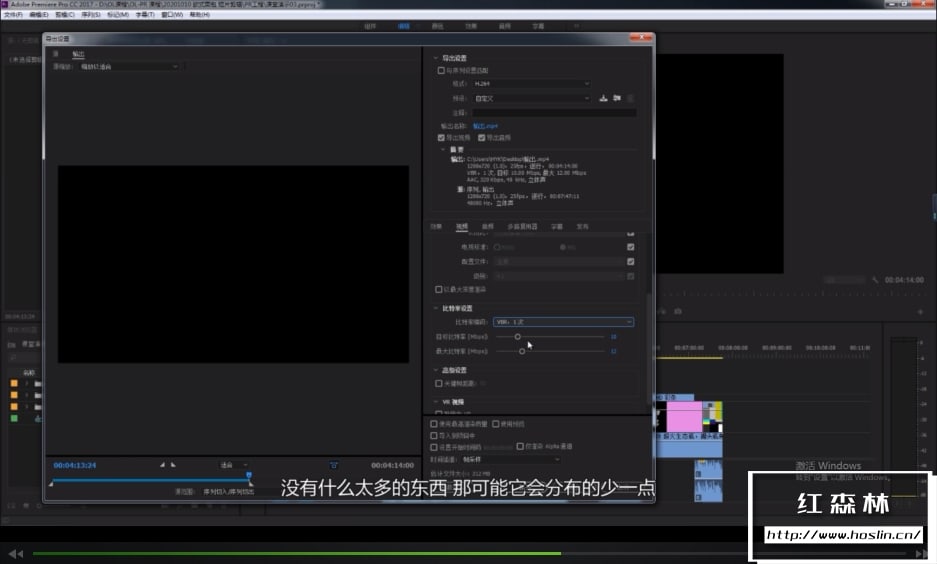Switch to the 字幕 tab
Viewport: 937px width, 564px height.
[557, 226]
